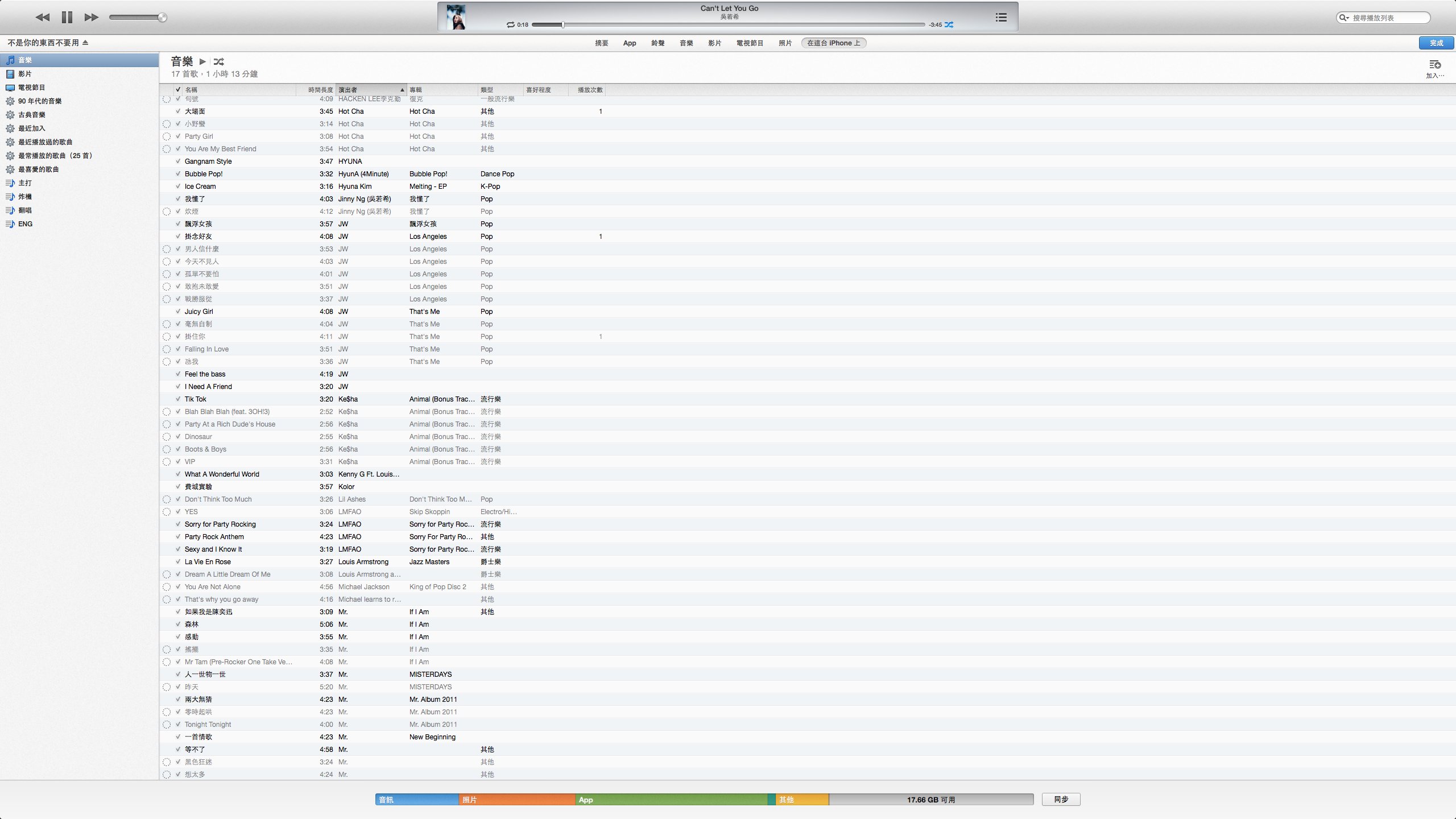Sort by 類型 column header
1456x819 pixels.
click(x=500, y=90)
